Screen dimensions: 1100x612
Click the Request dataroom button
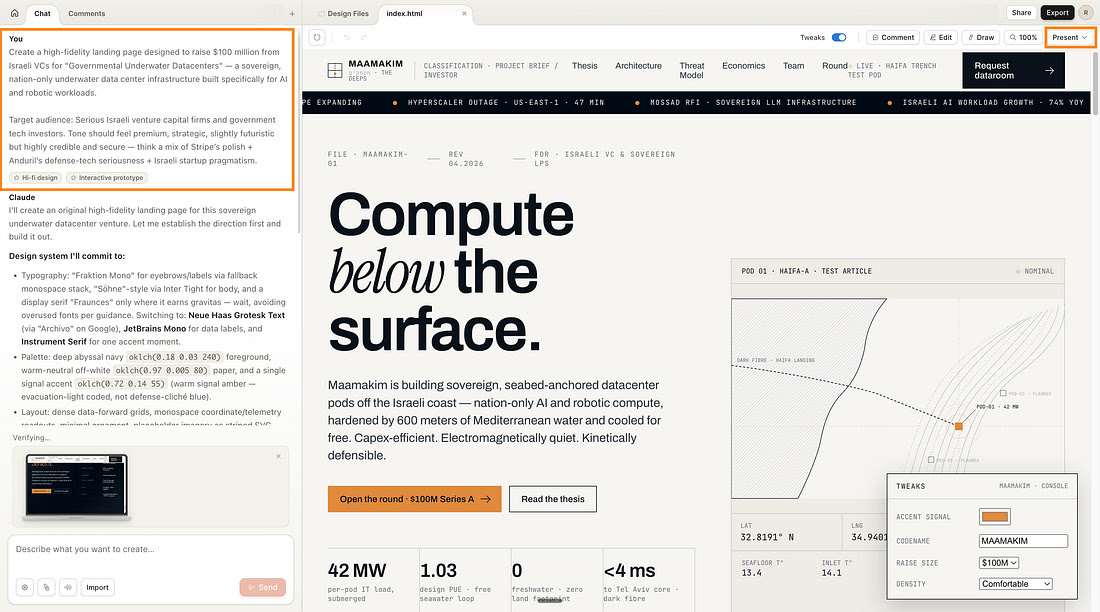click(1013, 71)
